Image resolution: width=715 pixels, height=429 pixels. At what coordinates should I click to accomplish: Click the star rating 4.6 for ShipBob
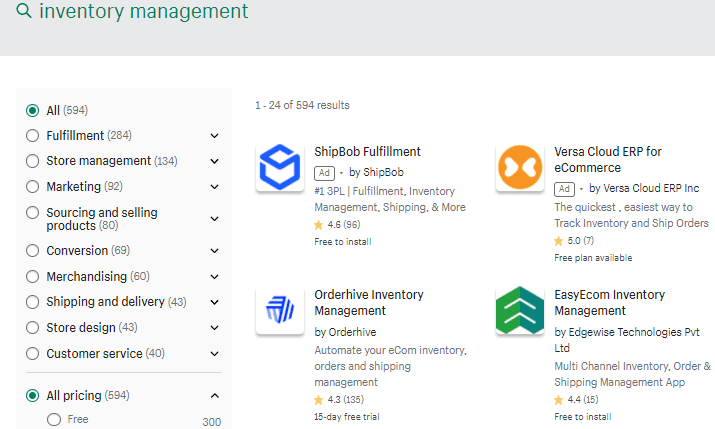pos(337,225)
